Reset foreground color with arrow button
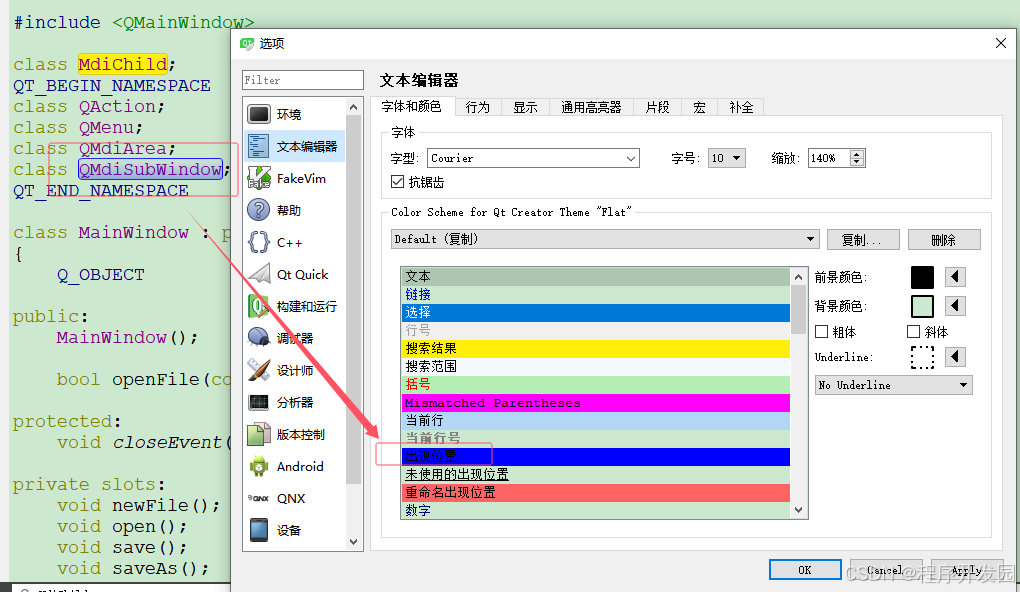 coord(955,277)
